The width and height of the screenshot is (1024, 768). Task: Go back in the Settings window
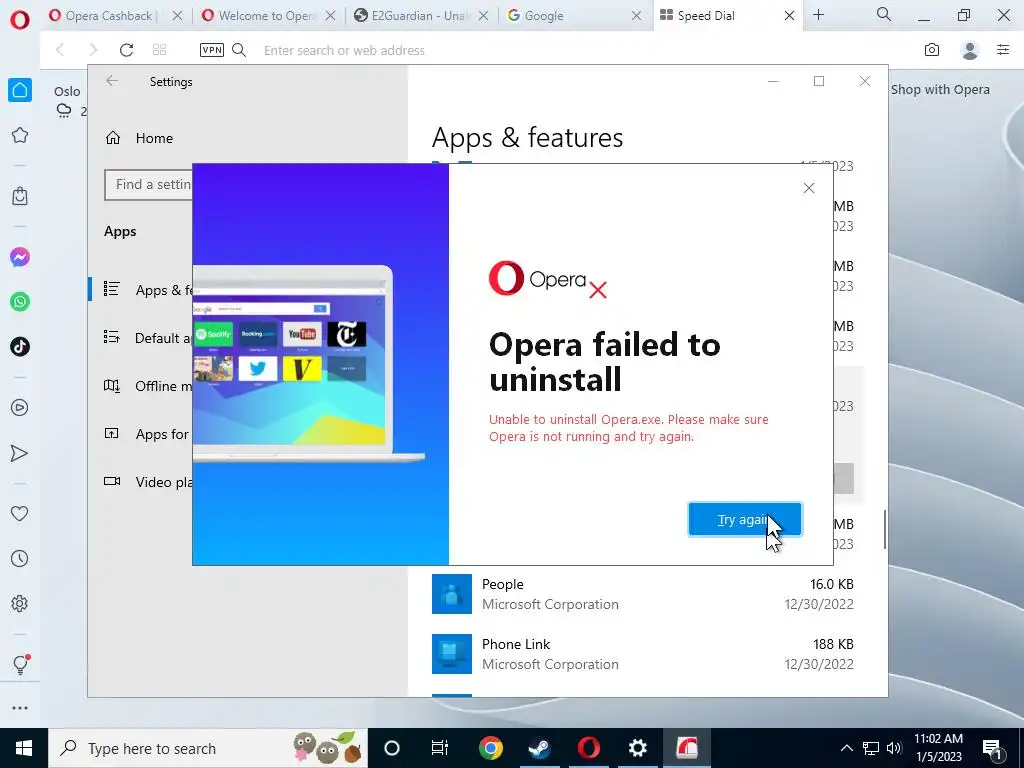point(112,81)
